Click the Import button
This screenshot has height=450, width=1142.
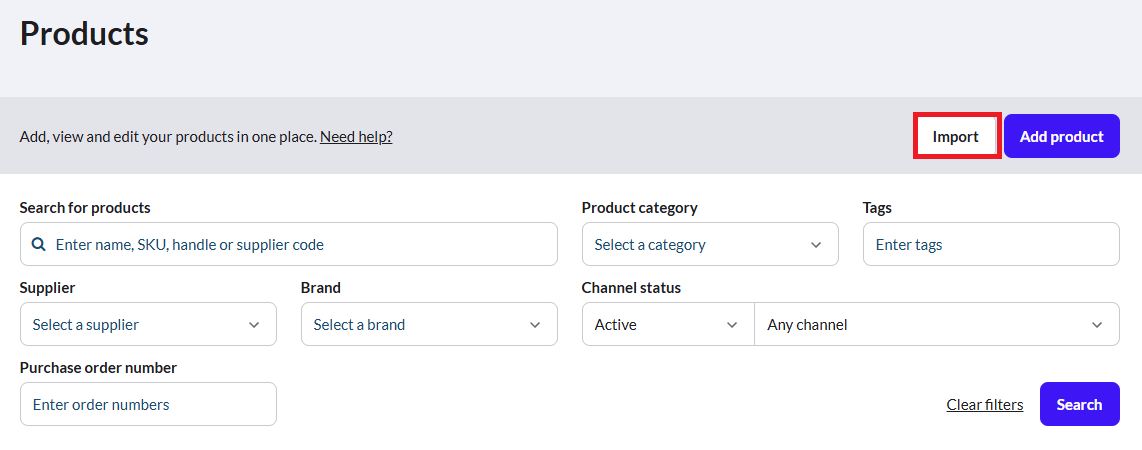click(956, 136)
